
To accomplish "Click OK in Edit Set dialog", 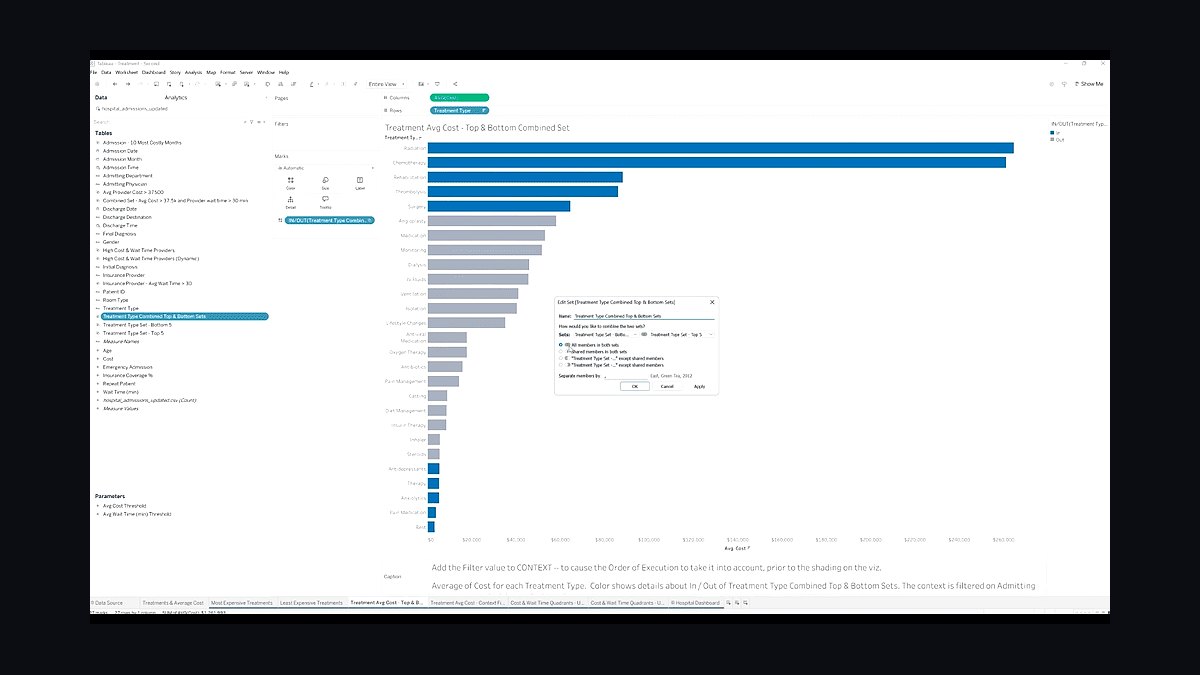I will click(634, 386).
